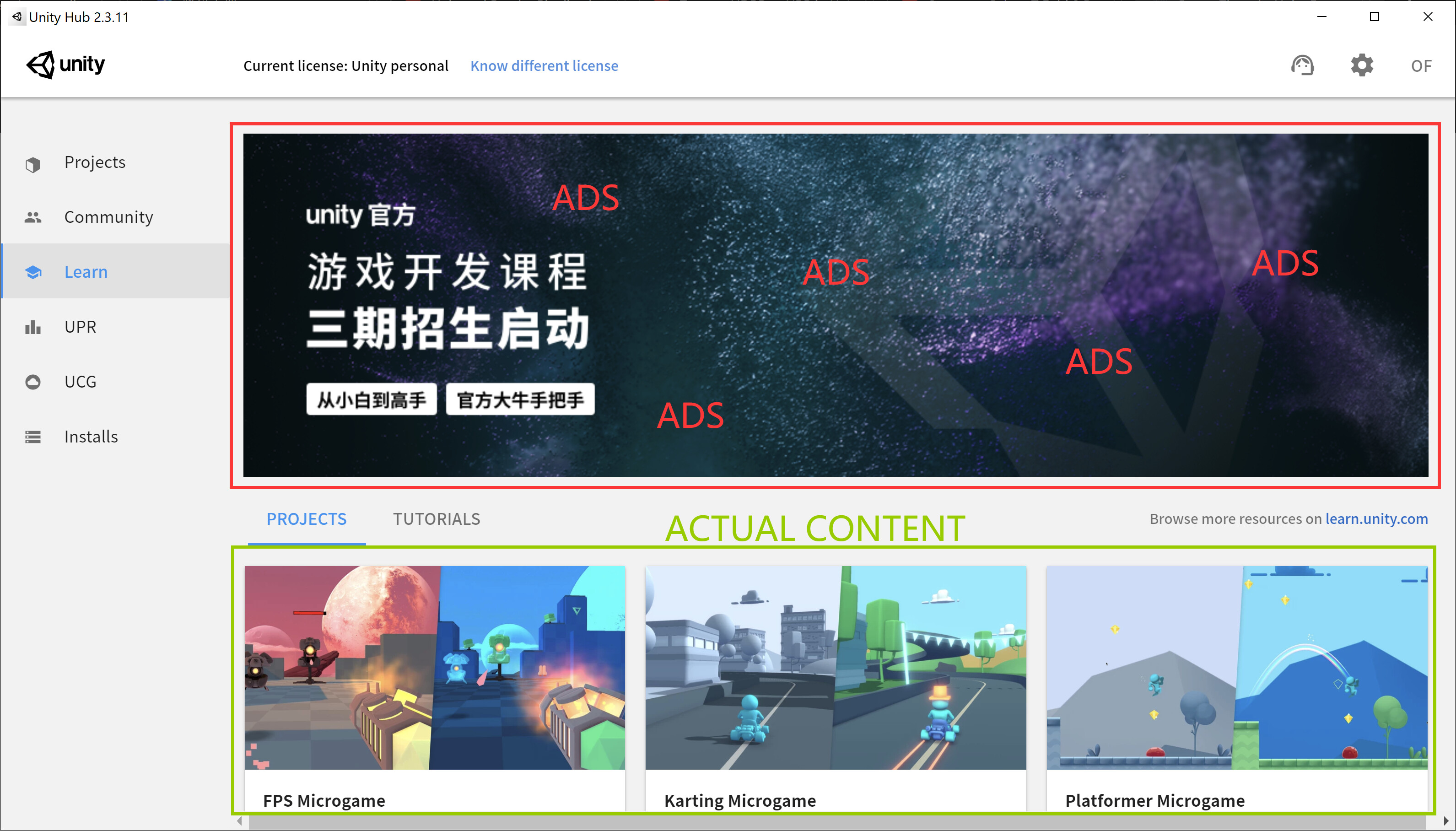Open the Community section
1456x831 pixels.
[x=108, y=217]
